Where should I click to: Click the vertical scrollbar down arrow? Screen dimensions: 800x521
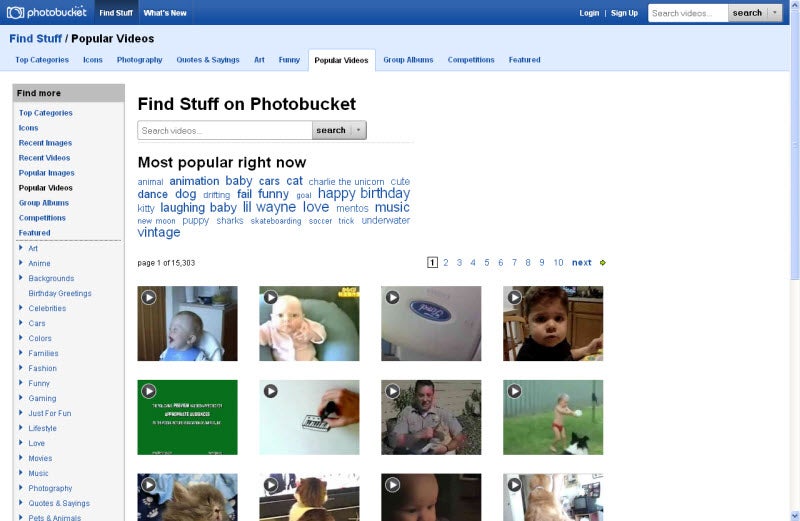(795, 515)
